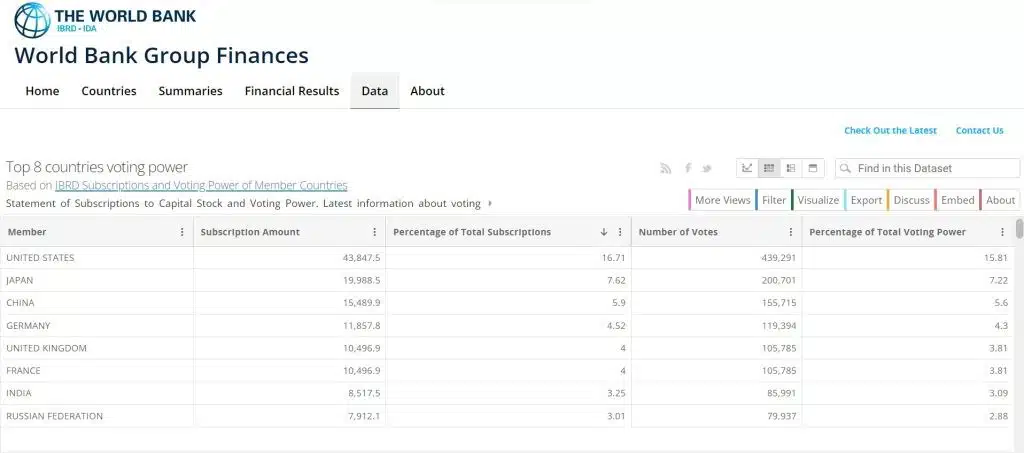Open Subscription Amount column options menu
The image size is (1024, 453).
(x=374, y=232)
